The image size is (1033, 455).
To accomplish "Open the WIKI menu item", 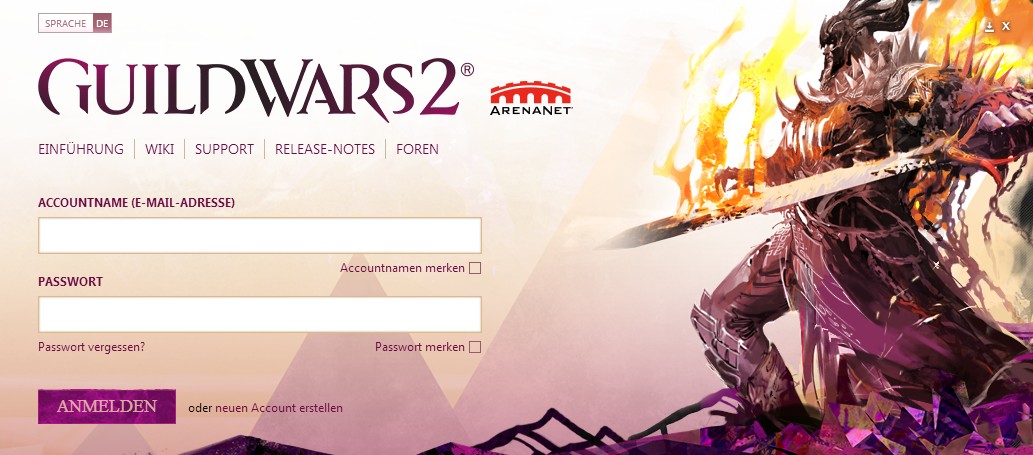I will click(160, 149).
